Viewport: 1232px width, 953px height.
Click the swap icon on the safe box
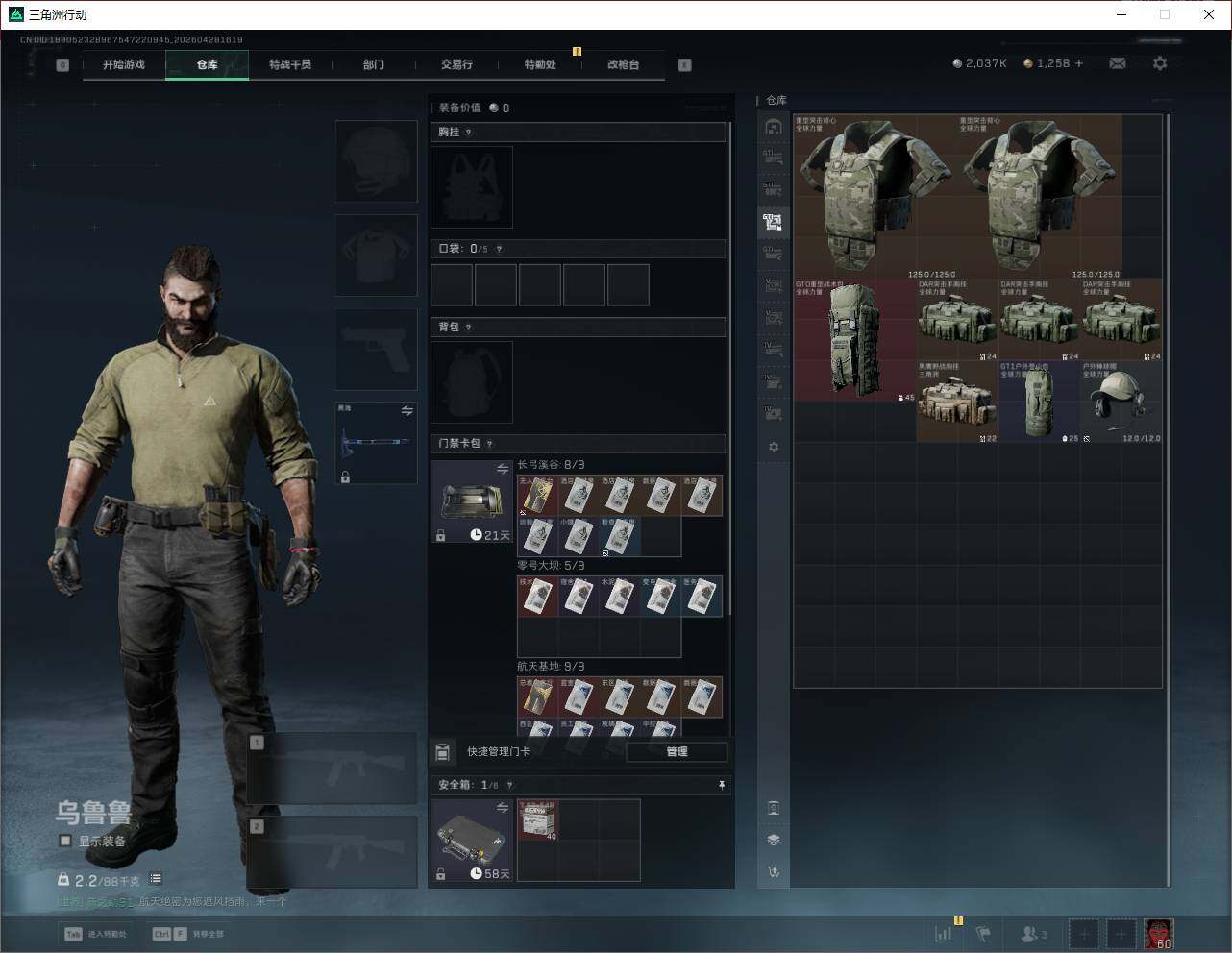click(503, 808)
